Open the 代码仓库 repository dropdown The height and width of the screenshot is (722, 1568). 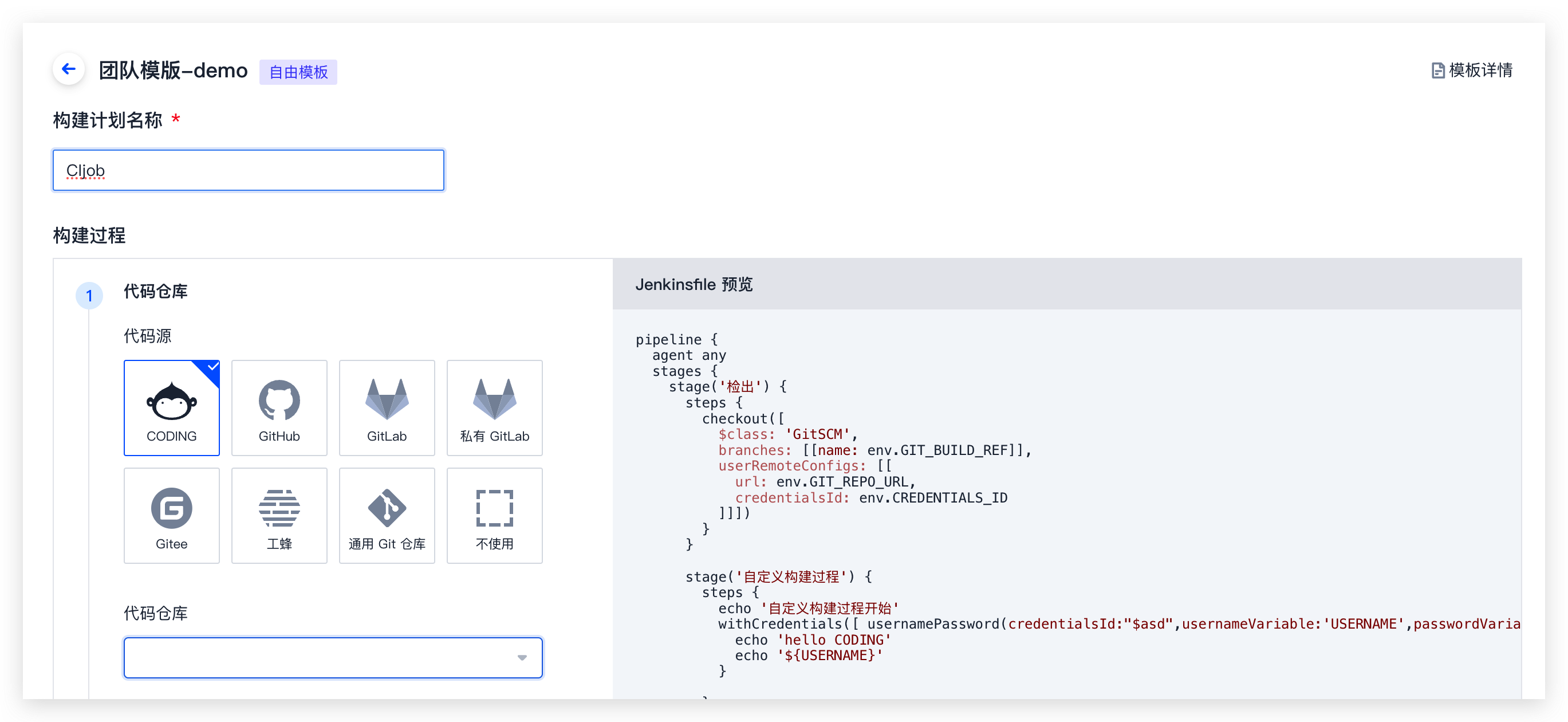(x=333, y=657)
